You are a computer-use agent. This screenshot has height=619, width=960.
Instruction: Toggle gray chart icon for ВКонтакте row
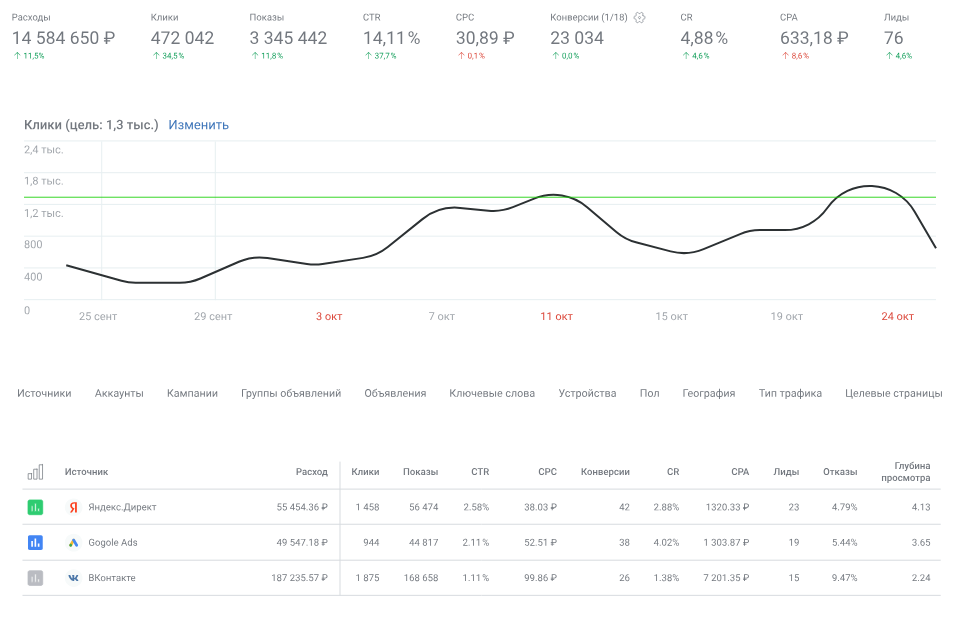pyautogui.click(x=35, y=578)
